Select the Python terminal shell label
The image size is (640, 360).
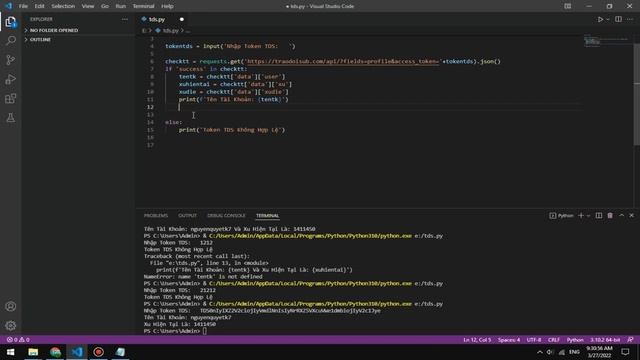[562, 216]
